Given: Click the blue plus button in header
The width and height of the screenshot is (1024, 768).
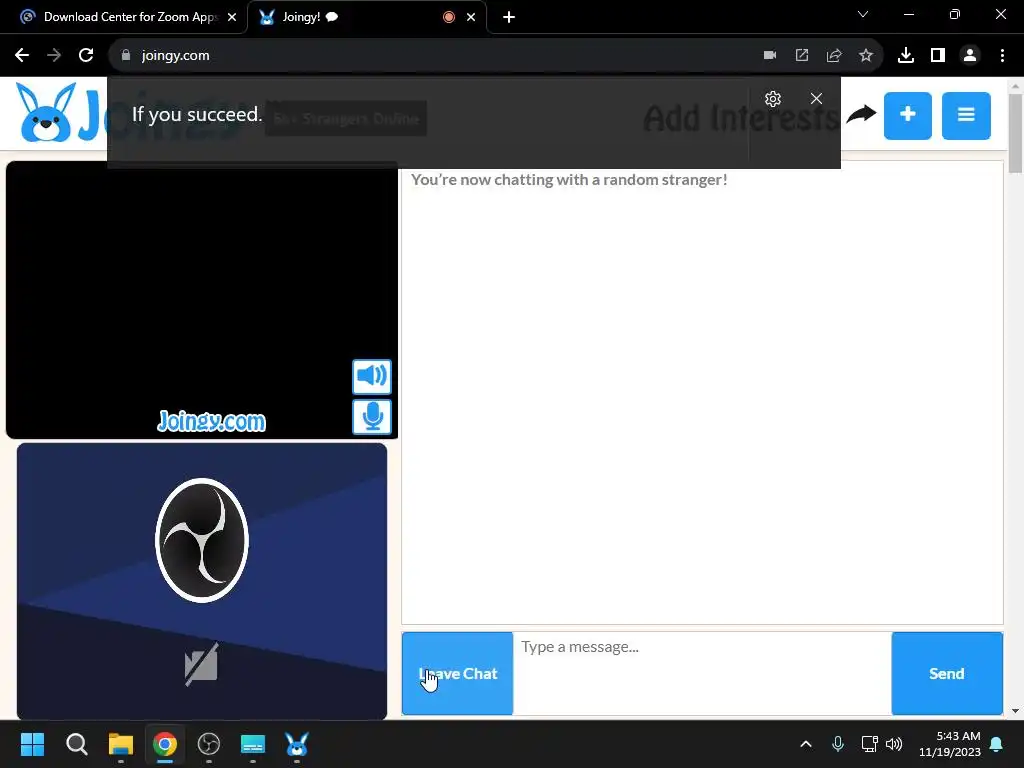Looking at the screenshot, I should click(907, 116).
